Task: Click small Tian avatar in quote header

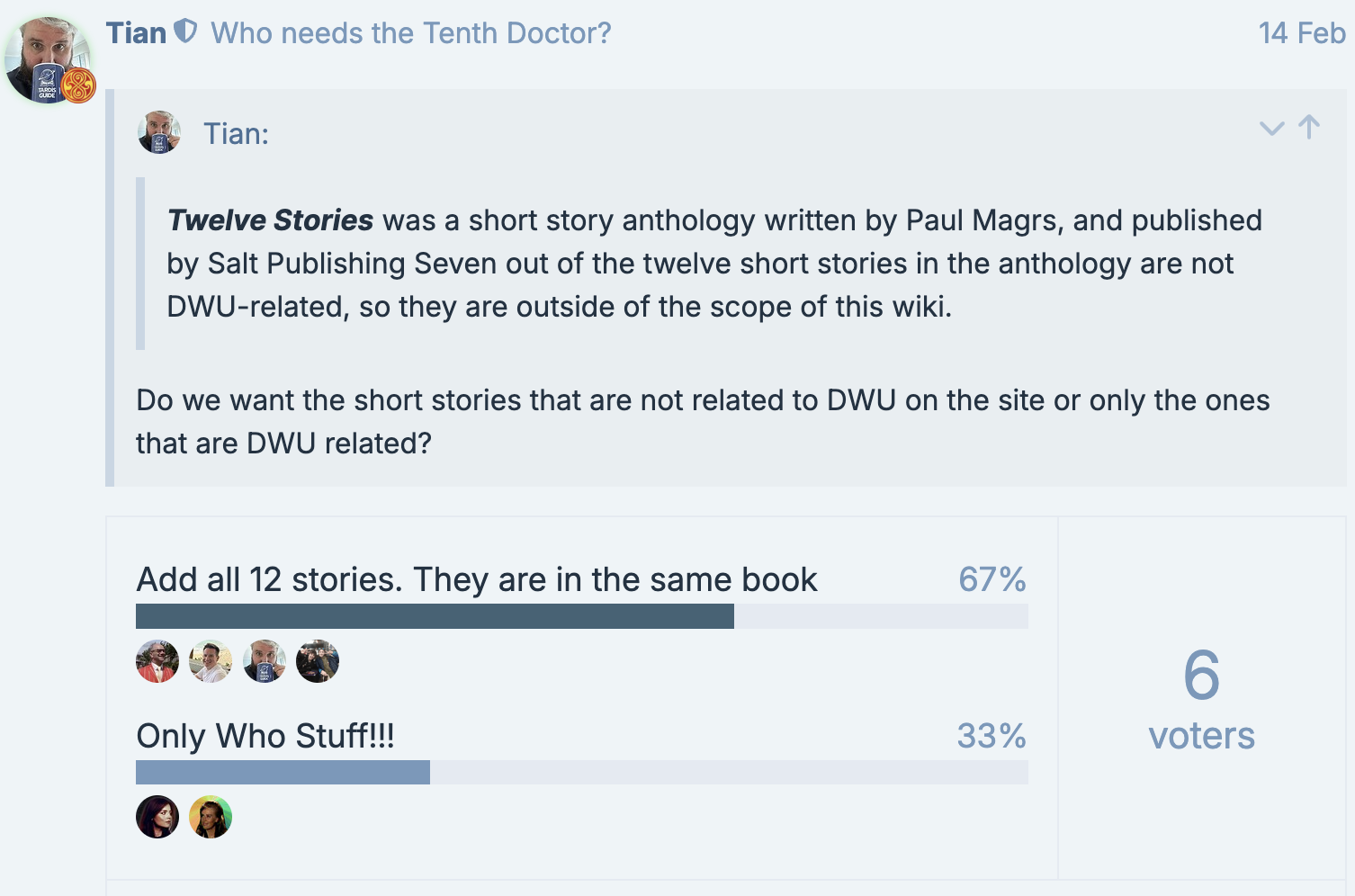Action: [159, 132]
